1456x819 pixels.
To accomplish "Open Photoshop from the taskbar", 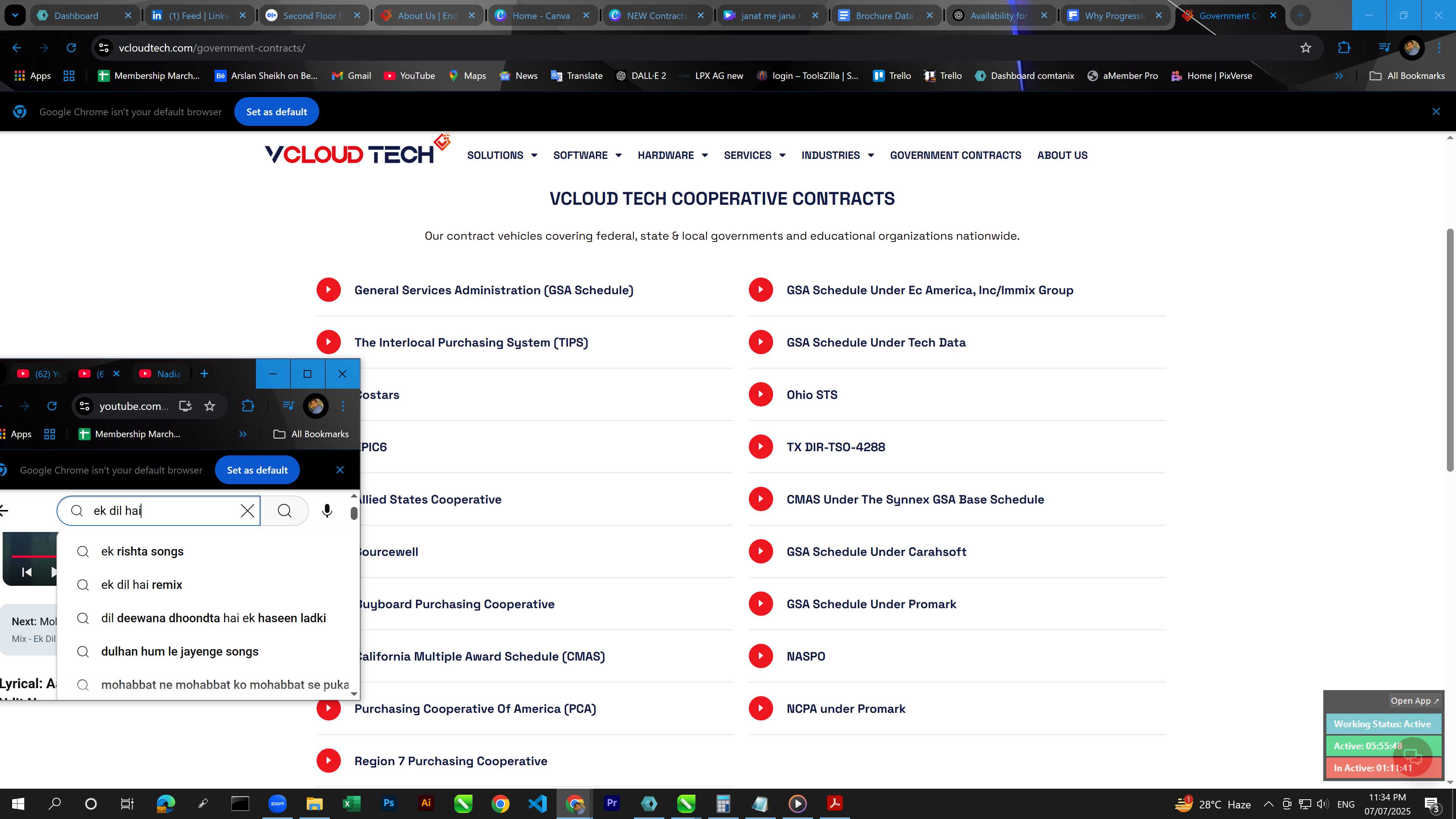I will coord(389,804).
